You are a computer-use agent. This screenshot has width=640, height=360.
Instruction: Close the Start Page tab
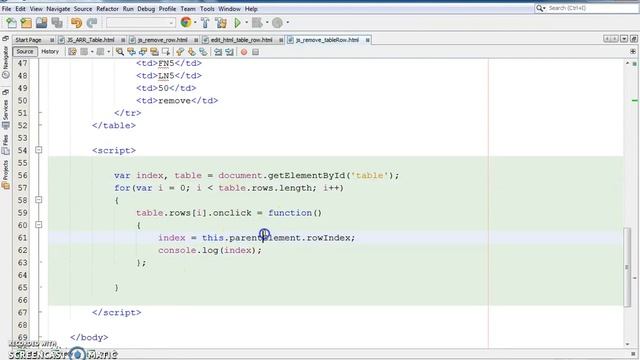[x=52, y=40]
